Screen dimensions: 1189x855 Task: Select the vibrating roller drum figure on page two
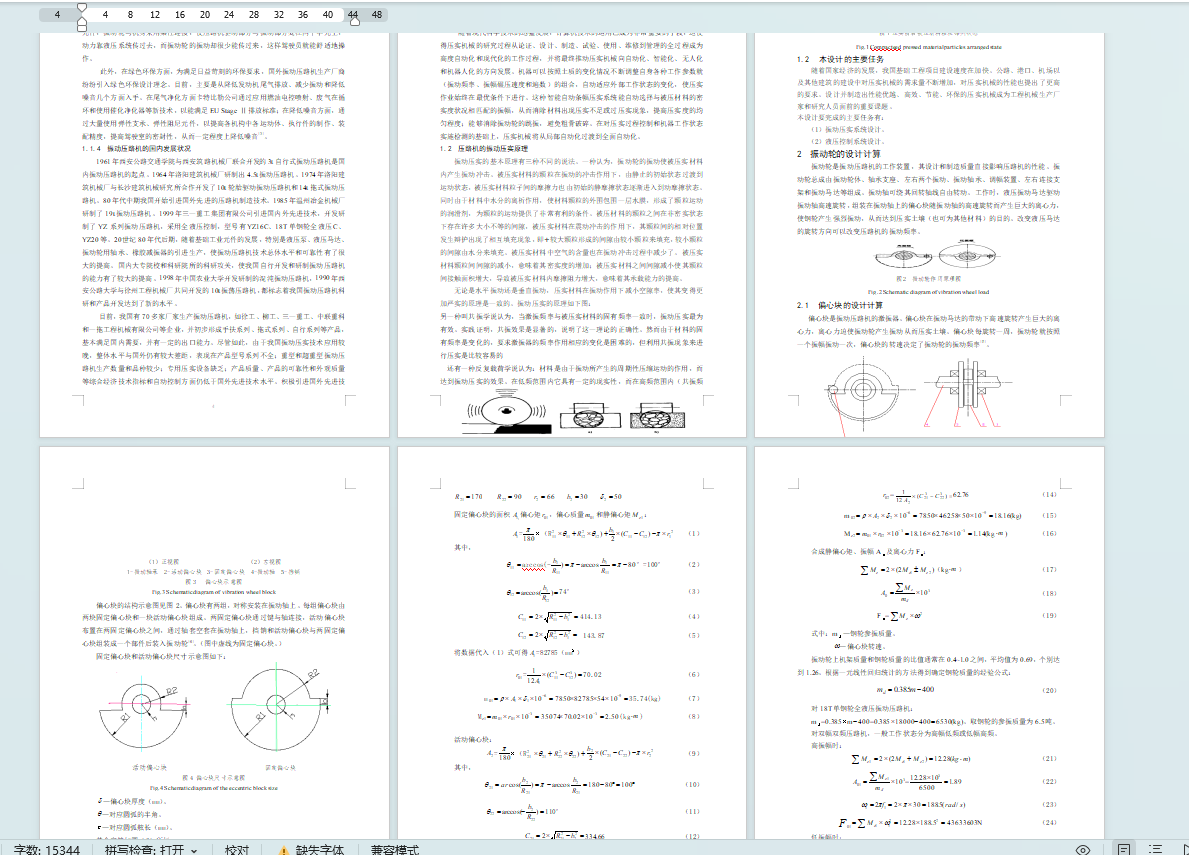coord(507,412)
